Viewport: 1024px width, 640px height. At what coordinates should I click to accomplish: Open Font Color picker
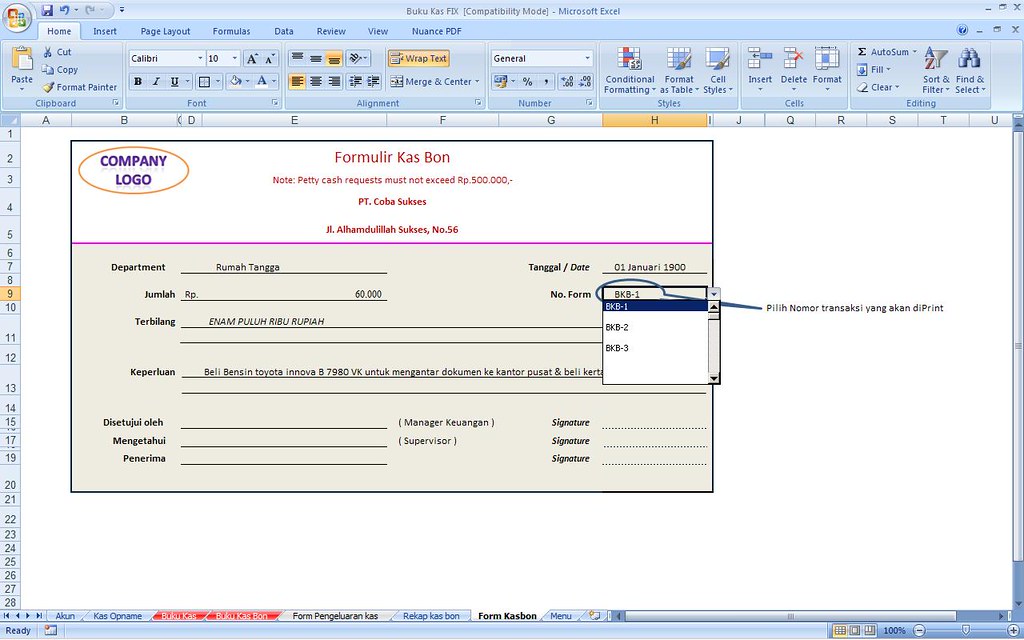point(261,82)
